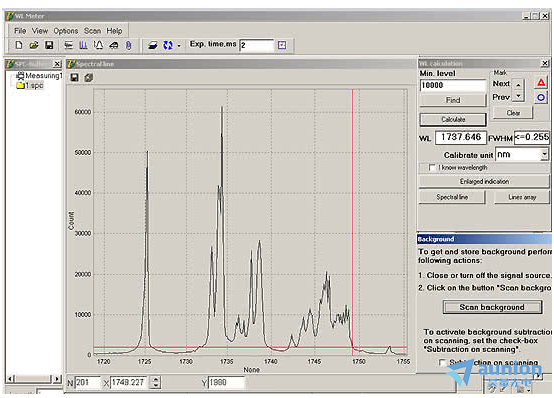The image size is (554, 398).
Task: Click the new file icon in toolbar
Action: (x=19, y=45)
